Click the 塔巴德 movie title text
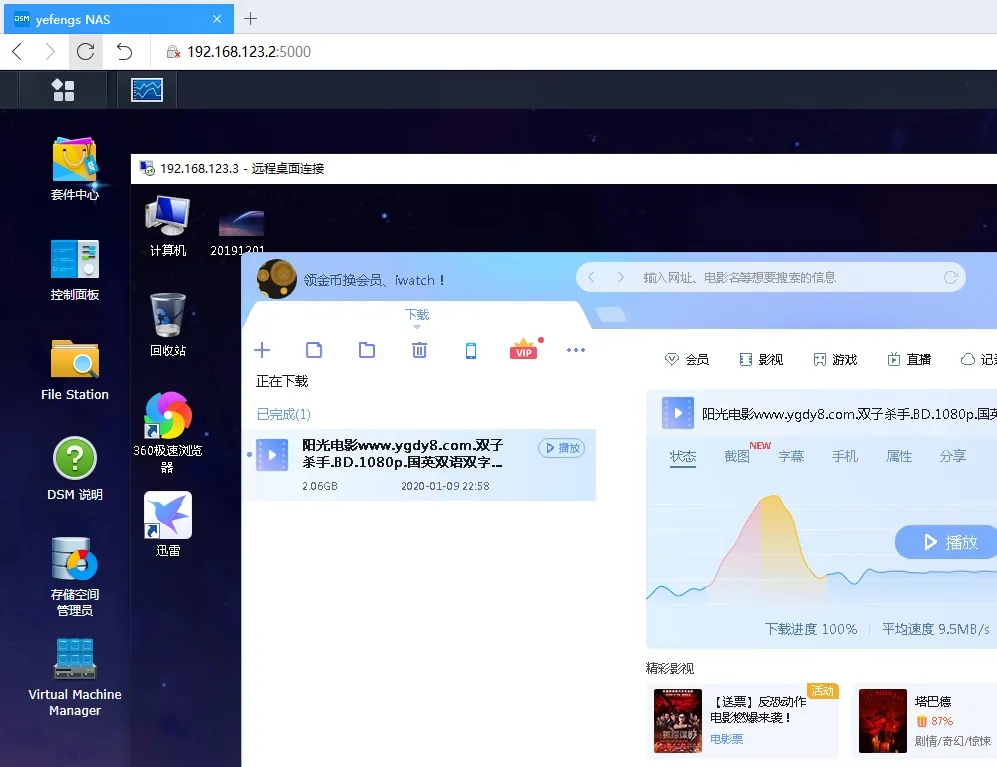 933,701
